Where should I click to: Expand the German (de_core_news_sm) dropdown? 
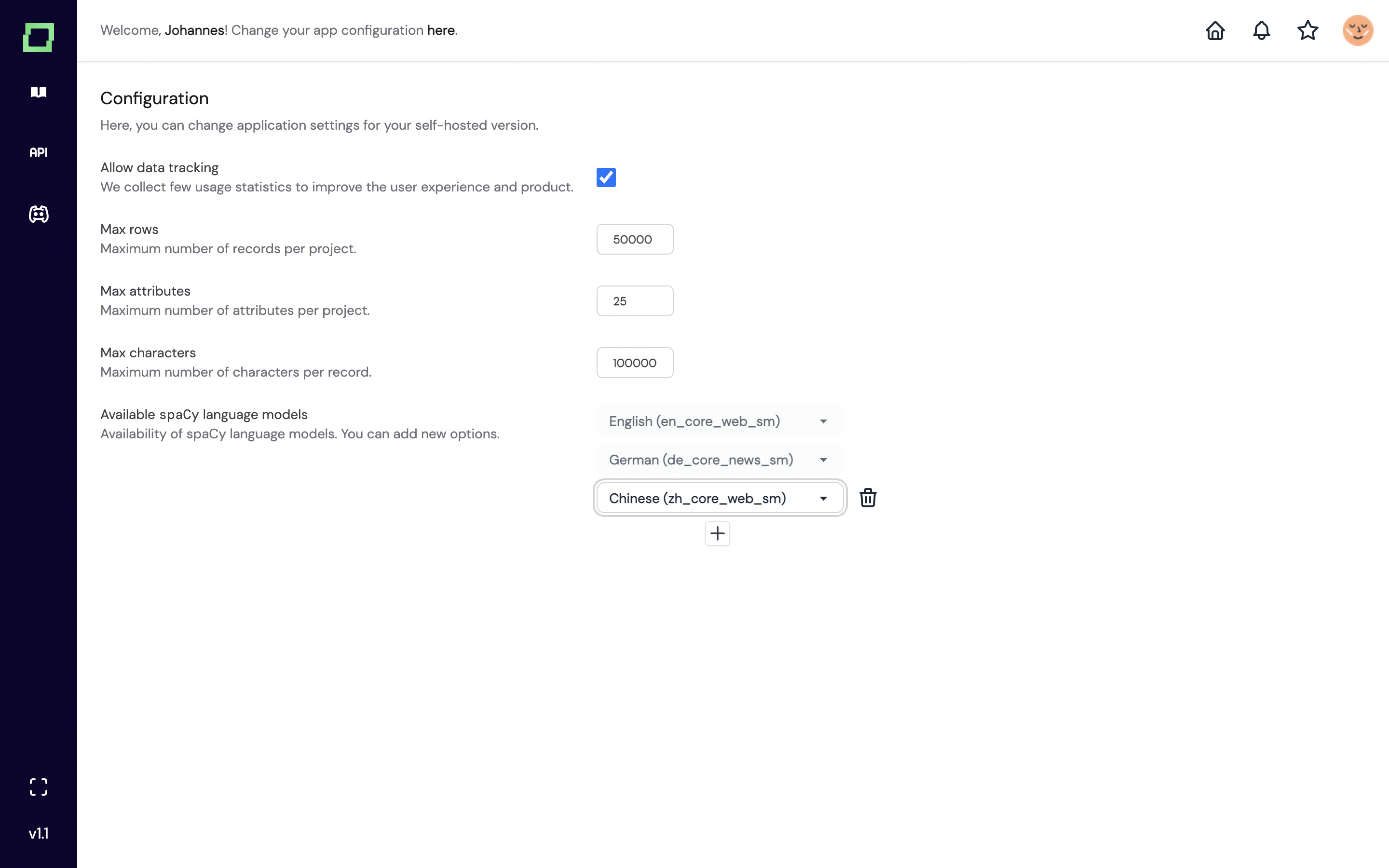pos(720,460)
